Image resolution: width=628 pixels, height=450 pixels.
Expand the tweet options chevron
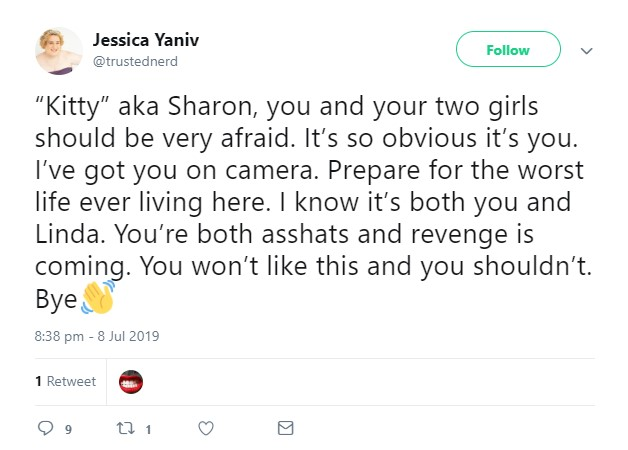point(586,51)
